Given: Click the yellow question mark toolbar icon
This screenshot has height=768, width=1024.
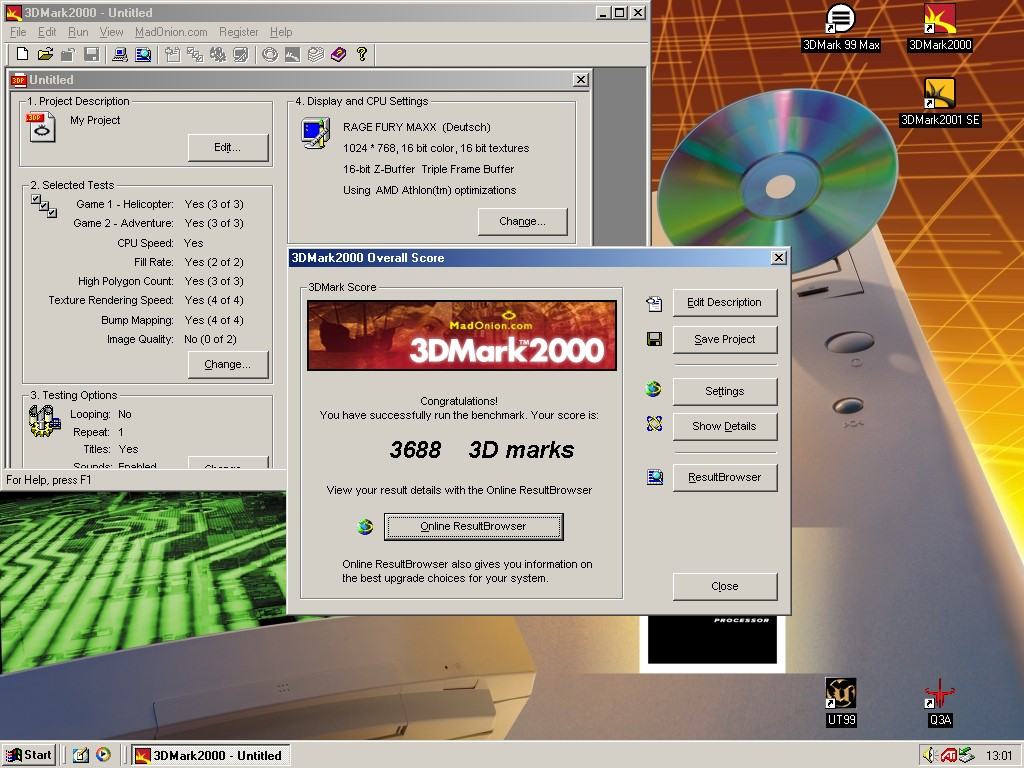Looking at the screenshot, I should click(362, 54).
